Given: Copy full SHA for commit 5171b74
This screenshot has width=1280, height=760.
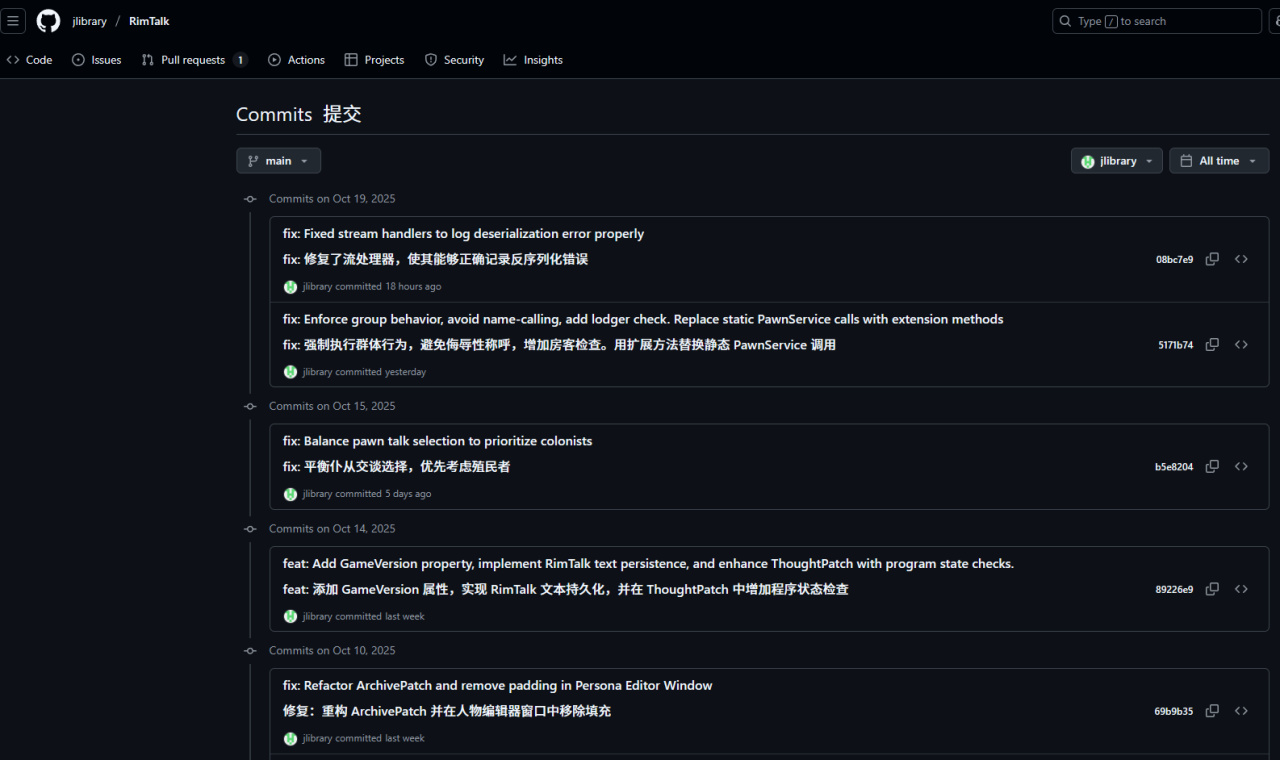Looking at the screenshot, I should [x=1212, y=344].
